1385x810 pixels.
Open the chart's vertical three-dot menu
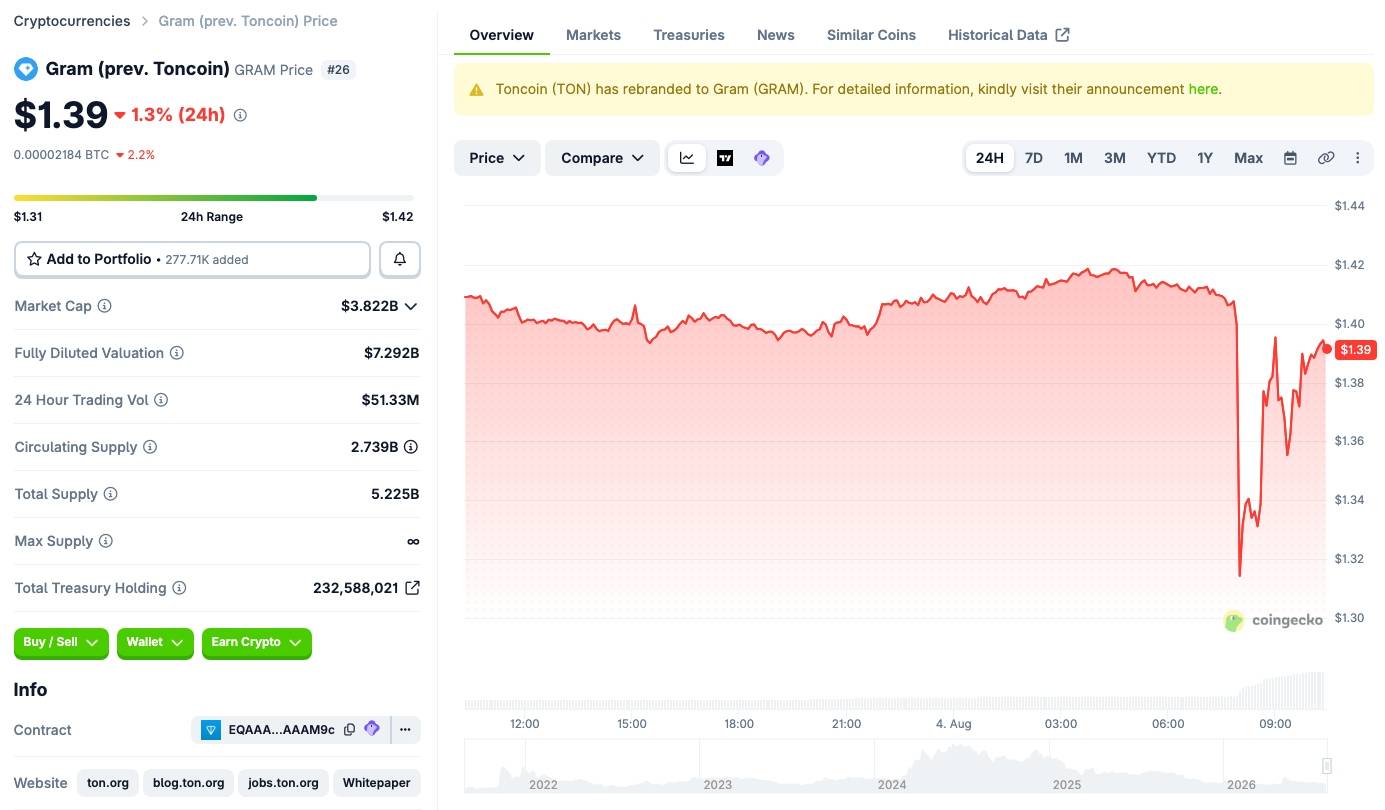point(1358,158)
